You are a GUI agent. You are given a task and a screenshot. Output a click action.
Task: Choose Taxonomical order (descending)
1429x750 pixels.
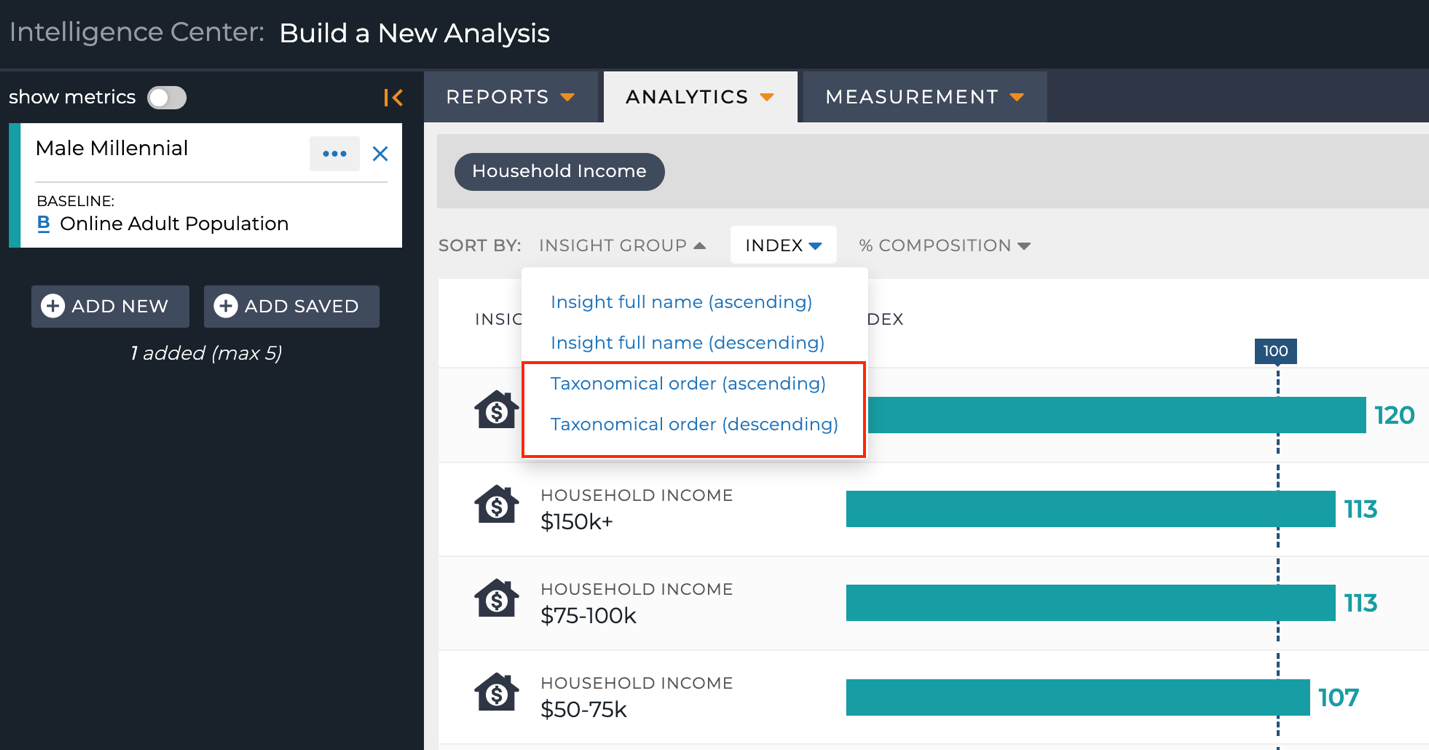click(694, 425)
